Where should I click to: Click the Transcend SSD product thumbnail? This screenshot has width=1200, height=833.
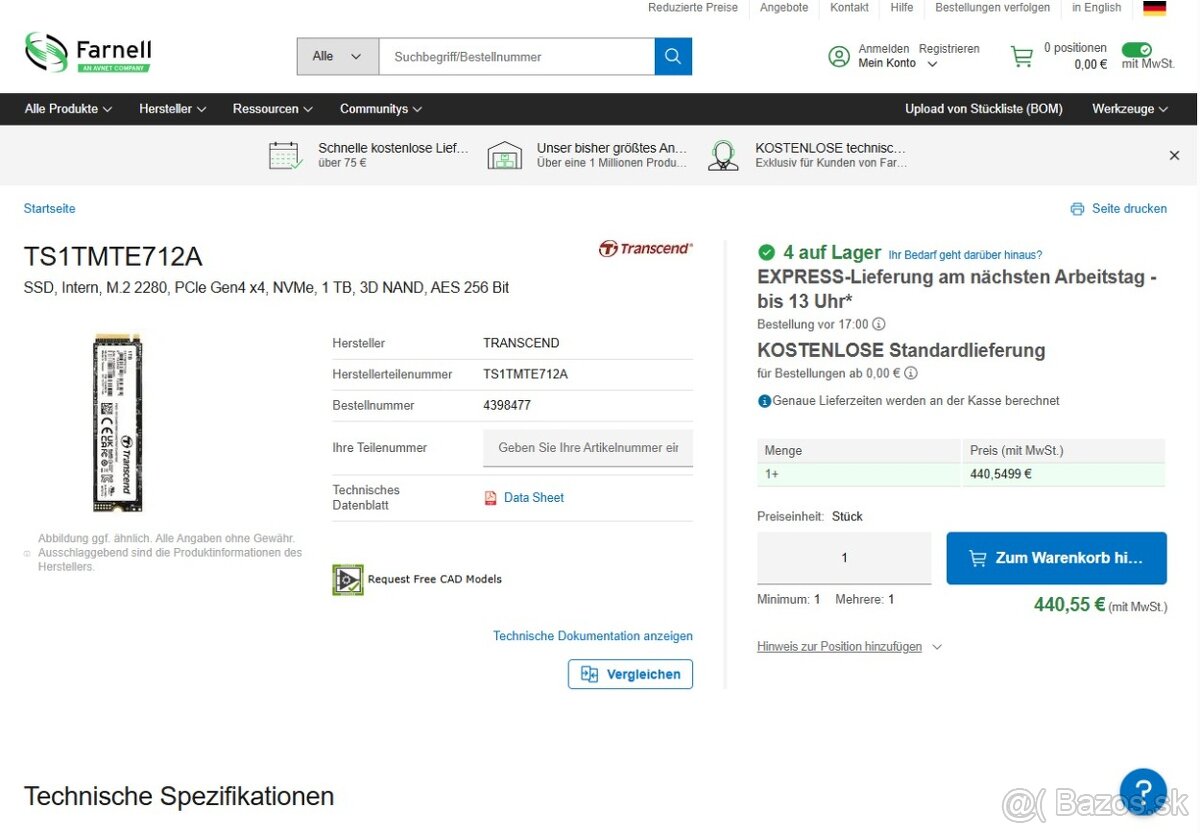tap(118, 422)
